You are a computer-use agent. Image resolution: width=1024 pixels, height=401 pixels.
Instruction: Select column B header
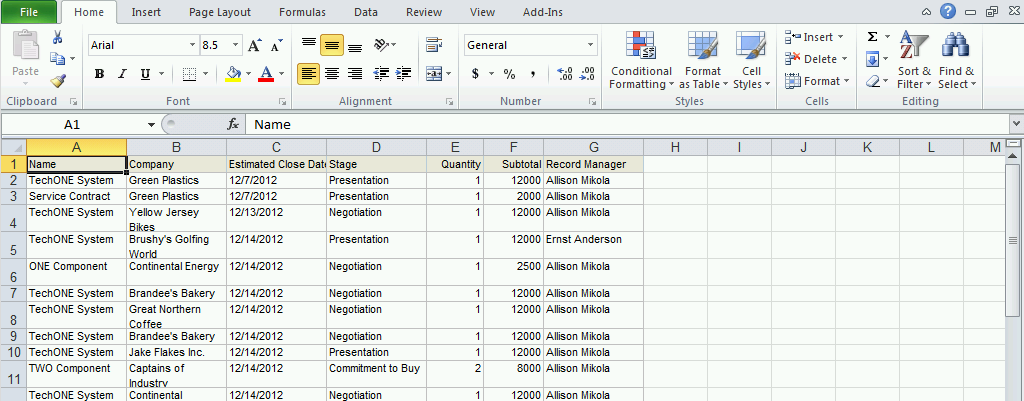[x=176, y=148]
